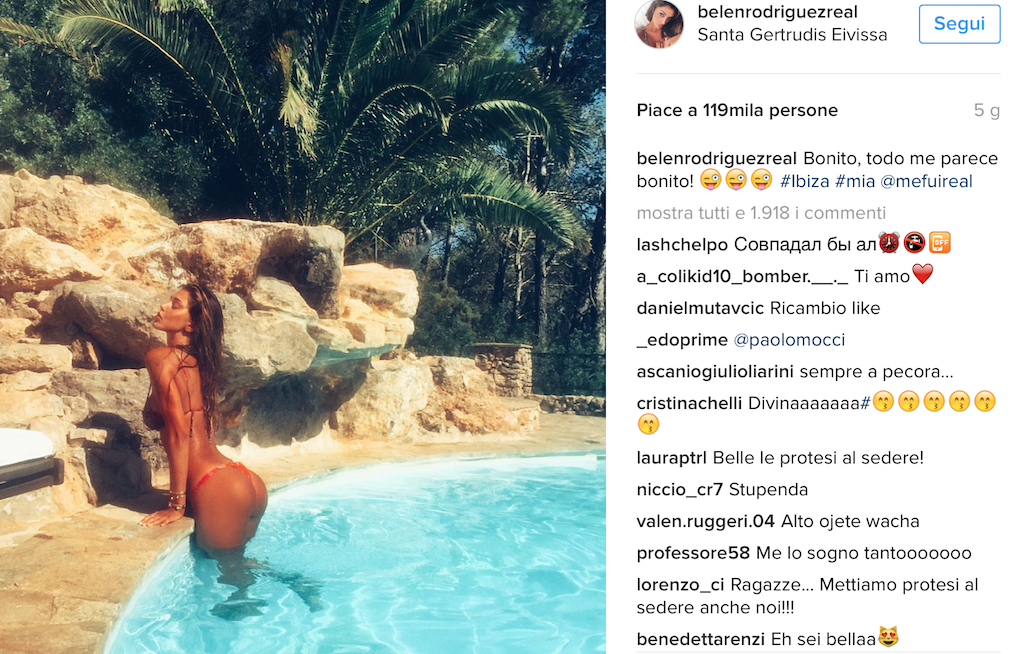Open the niccio_cr7 commenter profile

(679, 490)
